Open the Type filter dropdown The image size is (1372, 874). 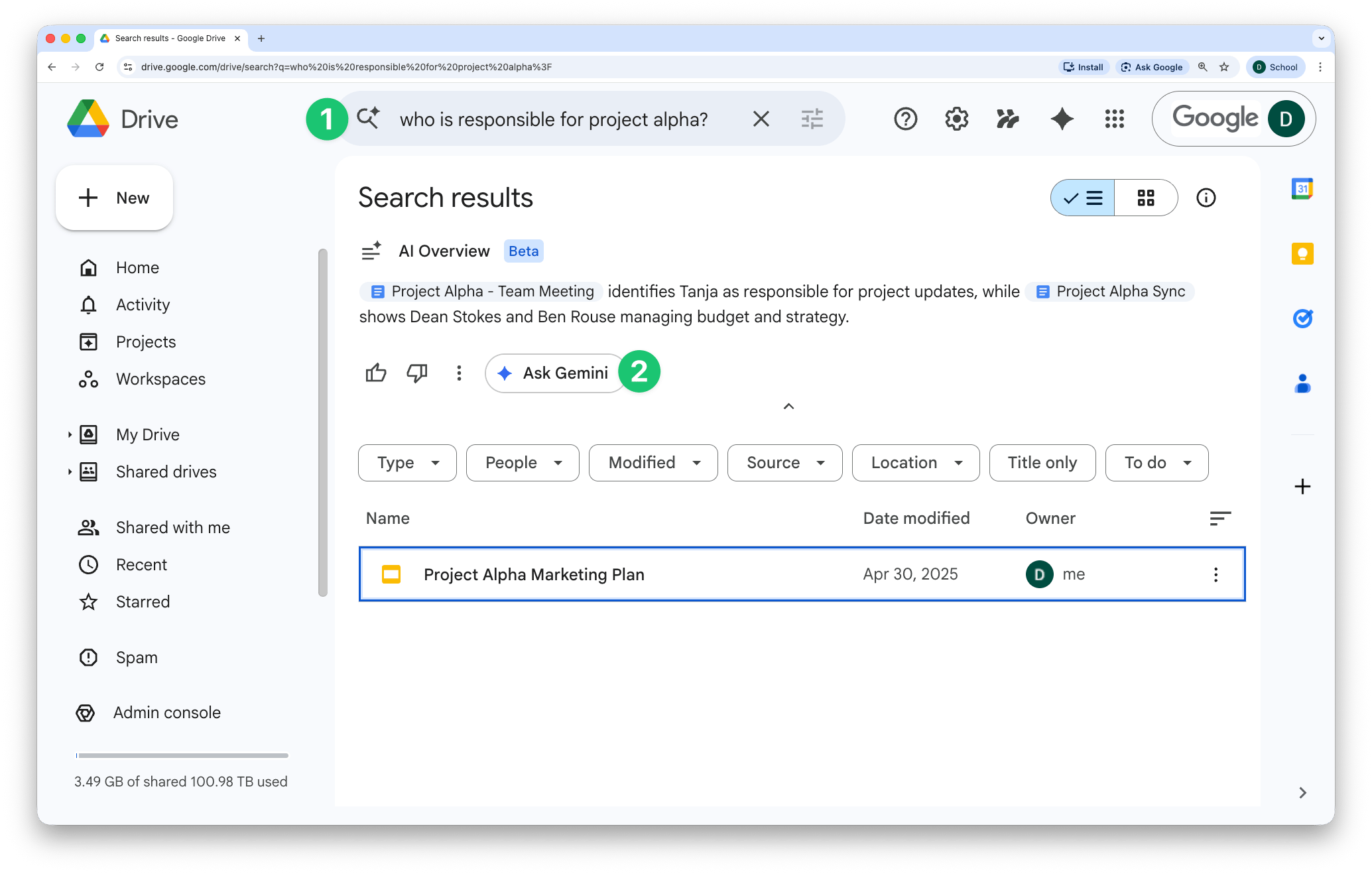coord(407,463)
